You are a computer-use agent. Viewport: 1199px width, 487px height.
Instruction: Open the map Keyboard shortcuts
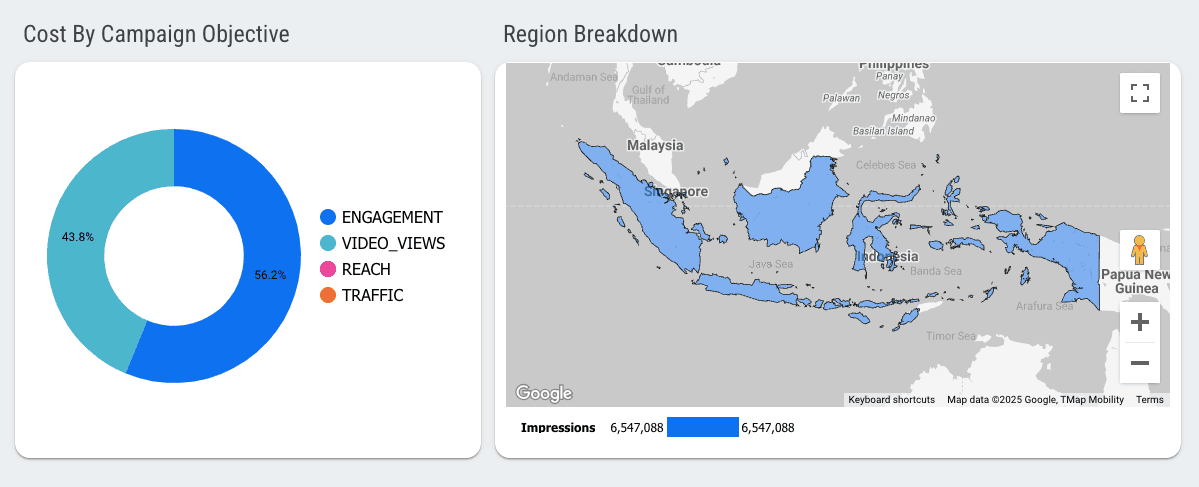[891, 400]
